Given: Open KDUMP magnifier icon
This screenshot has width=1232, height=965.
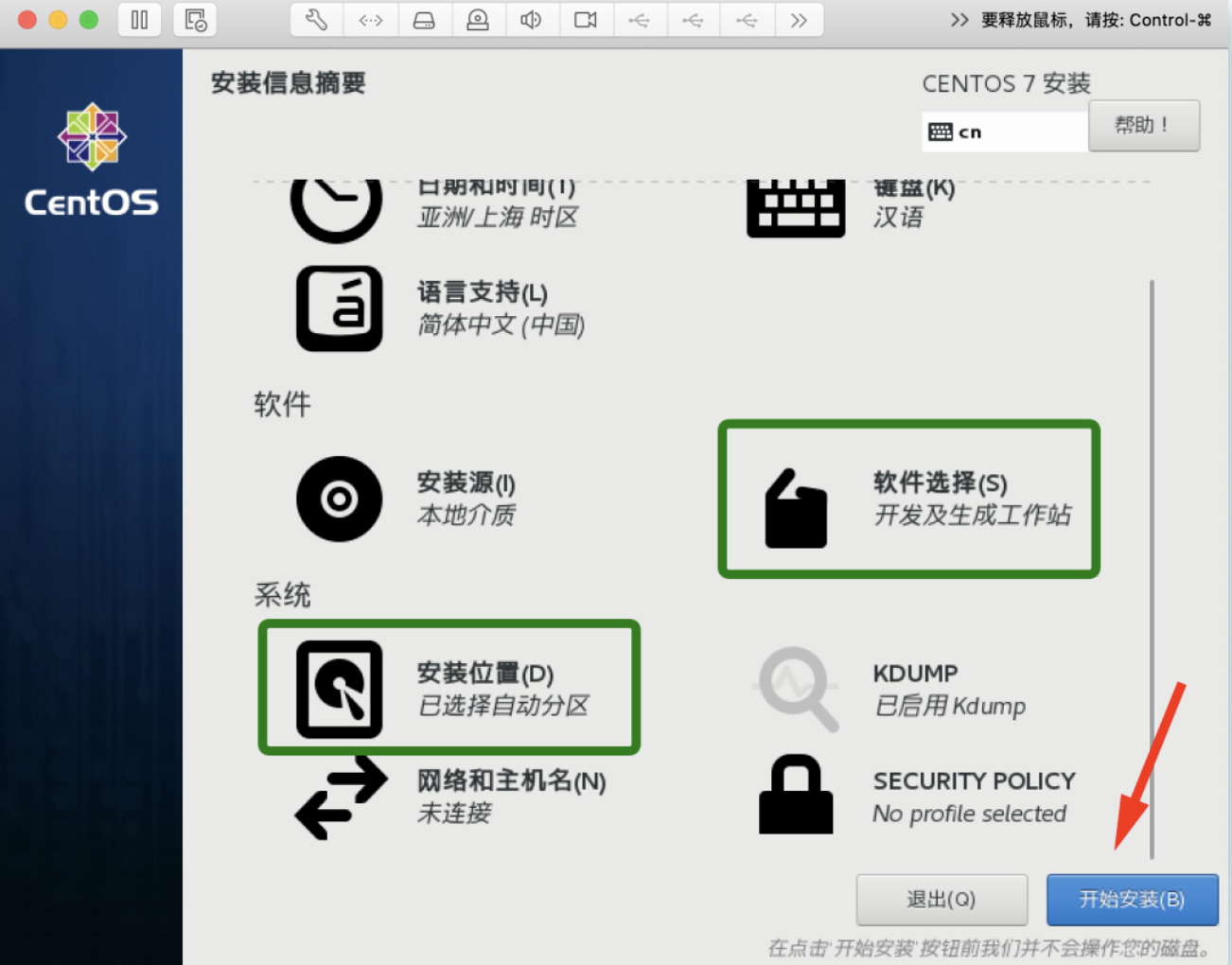Looking at the screenshot, I should (799, 689).
